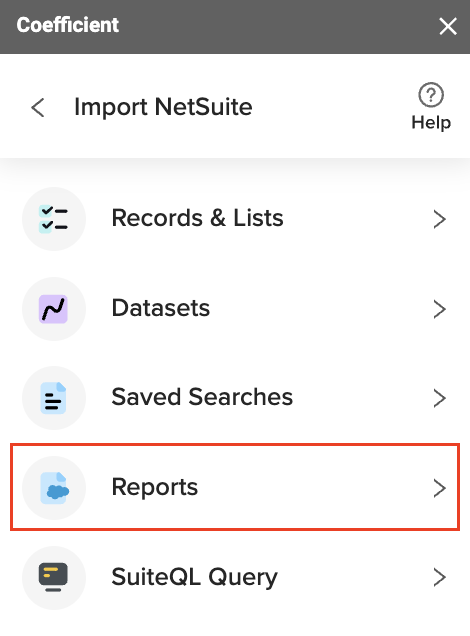
Task: Close the Coefficient sidebar panel
Action: 448,26
